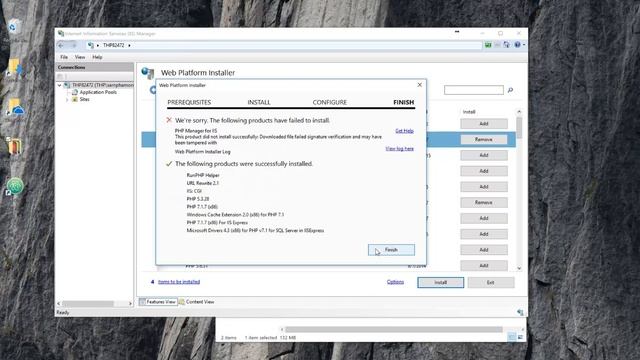Select the THP82472 server node
This screenshot has height=360, width=640.
point(102,85)
